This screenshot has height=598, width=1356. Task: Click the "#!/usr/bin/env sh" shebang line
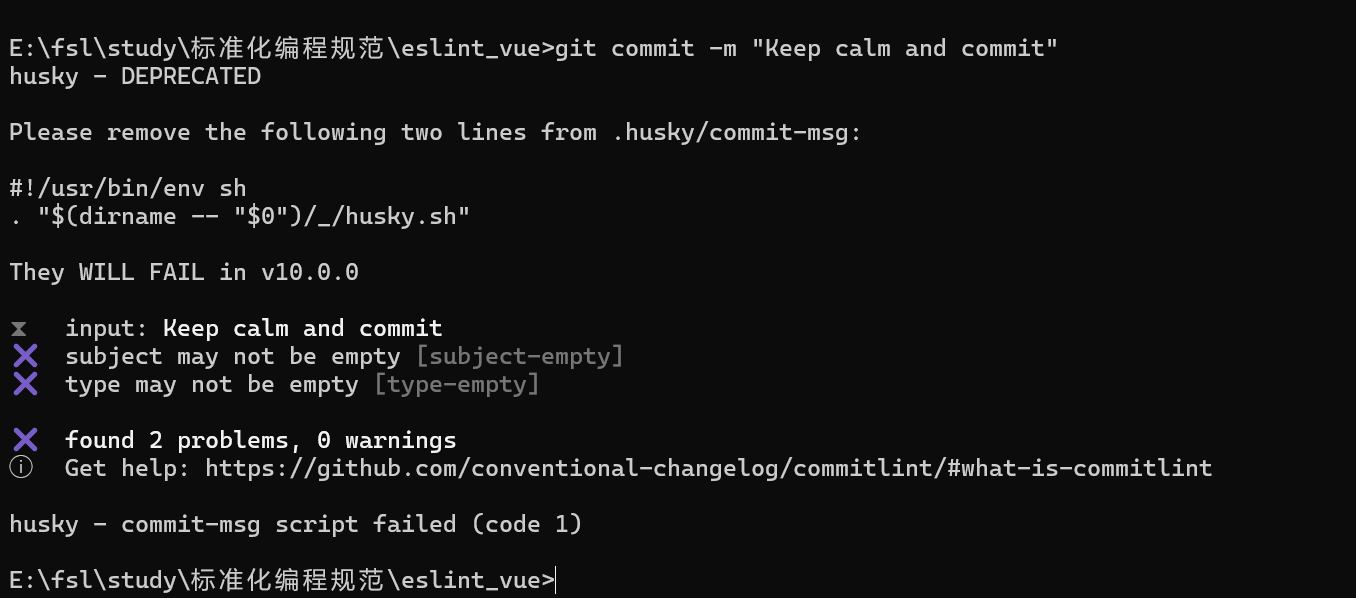point(128,188)
